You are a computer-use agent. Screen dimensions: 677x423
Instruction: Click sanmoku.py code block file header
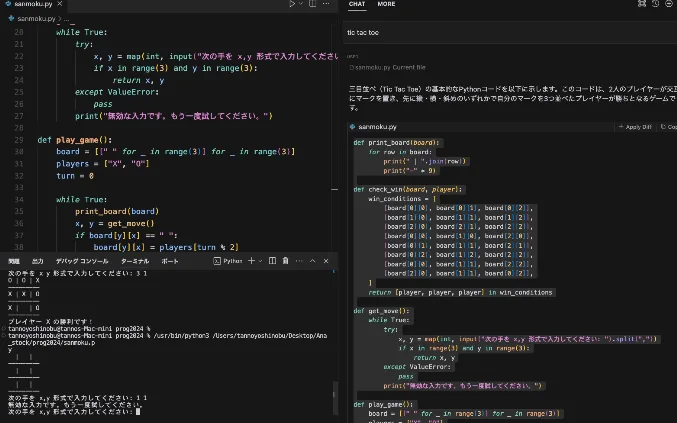click(377, 127)
